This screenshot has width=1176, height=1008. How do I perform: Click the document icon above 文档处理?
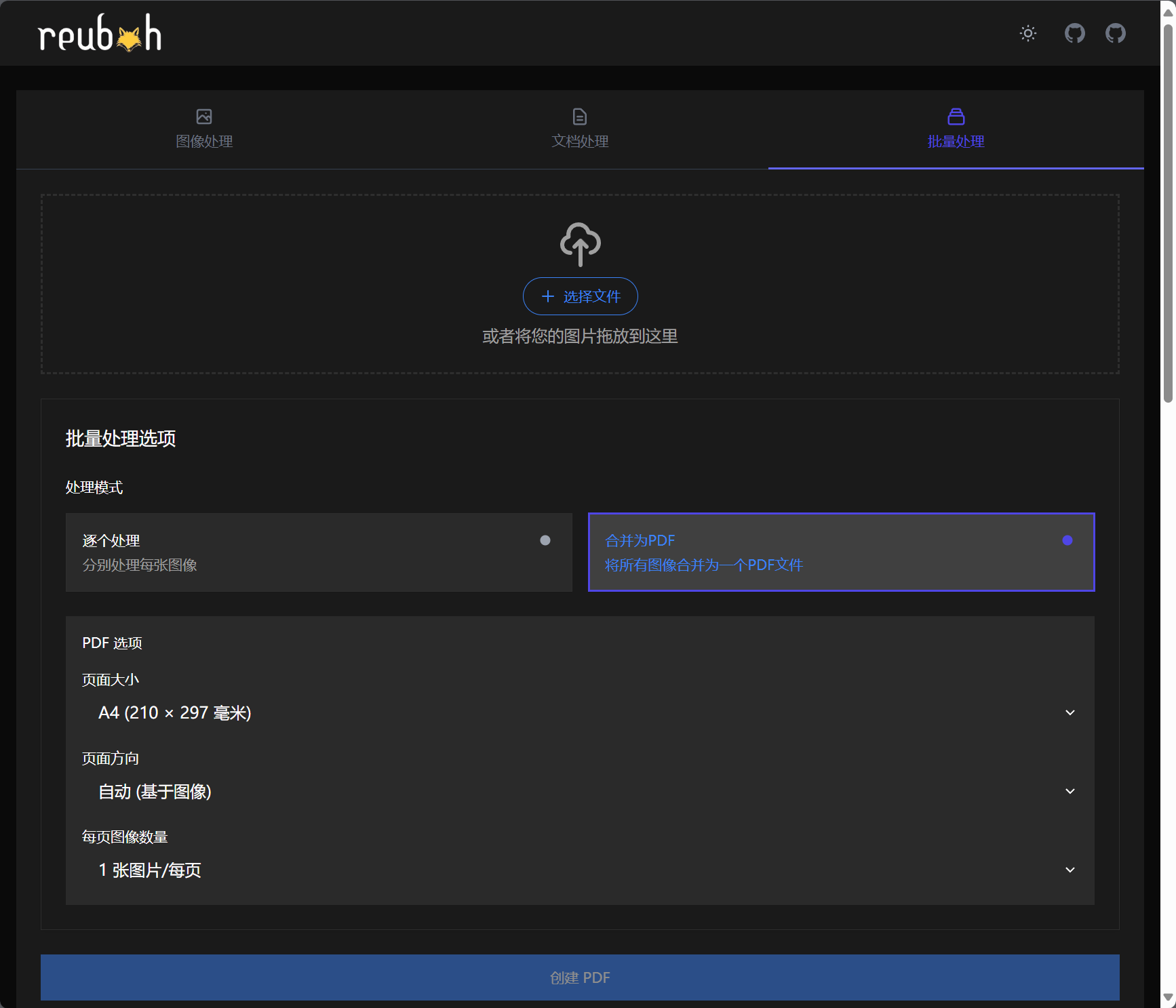point(580,117)
